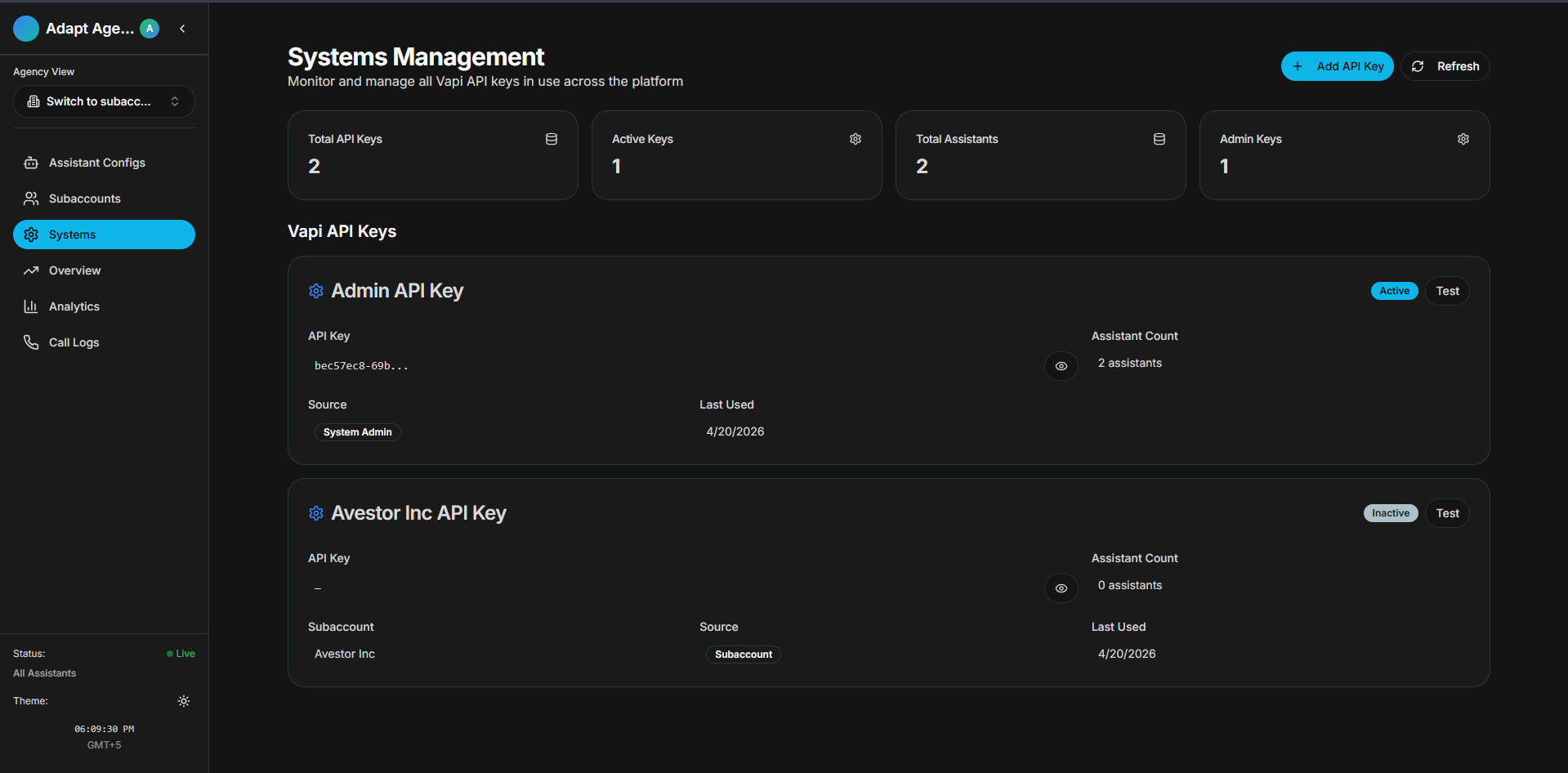Click the green A avatar badge
Viewport: 1568px width, 773px height.
click(150, 29)
